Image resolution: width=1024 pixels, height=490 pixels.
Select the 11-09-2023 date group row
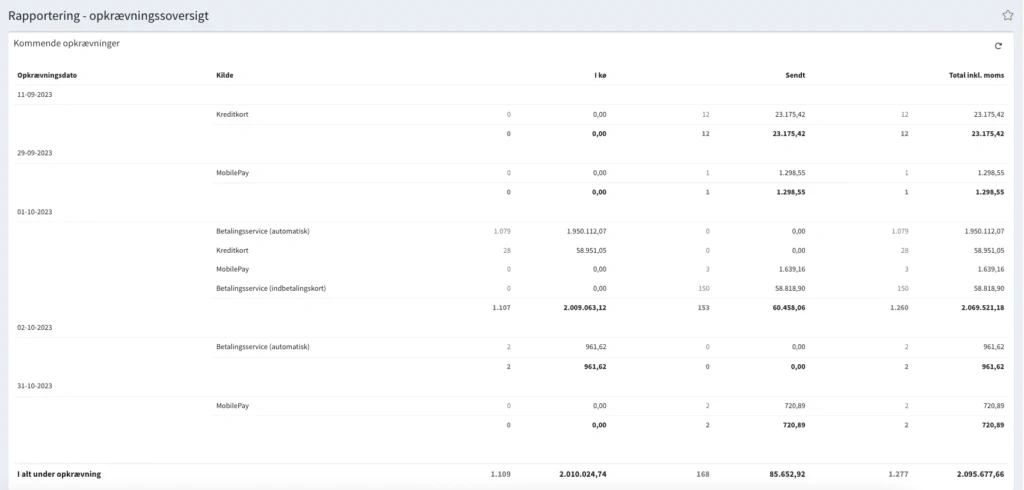click(35, 94)
